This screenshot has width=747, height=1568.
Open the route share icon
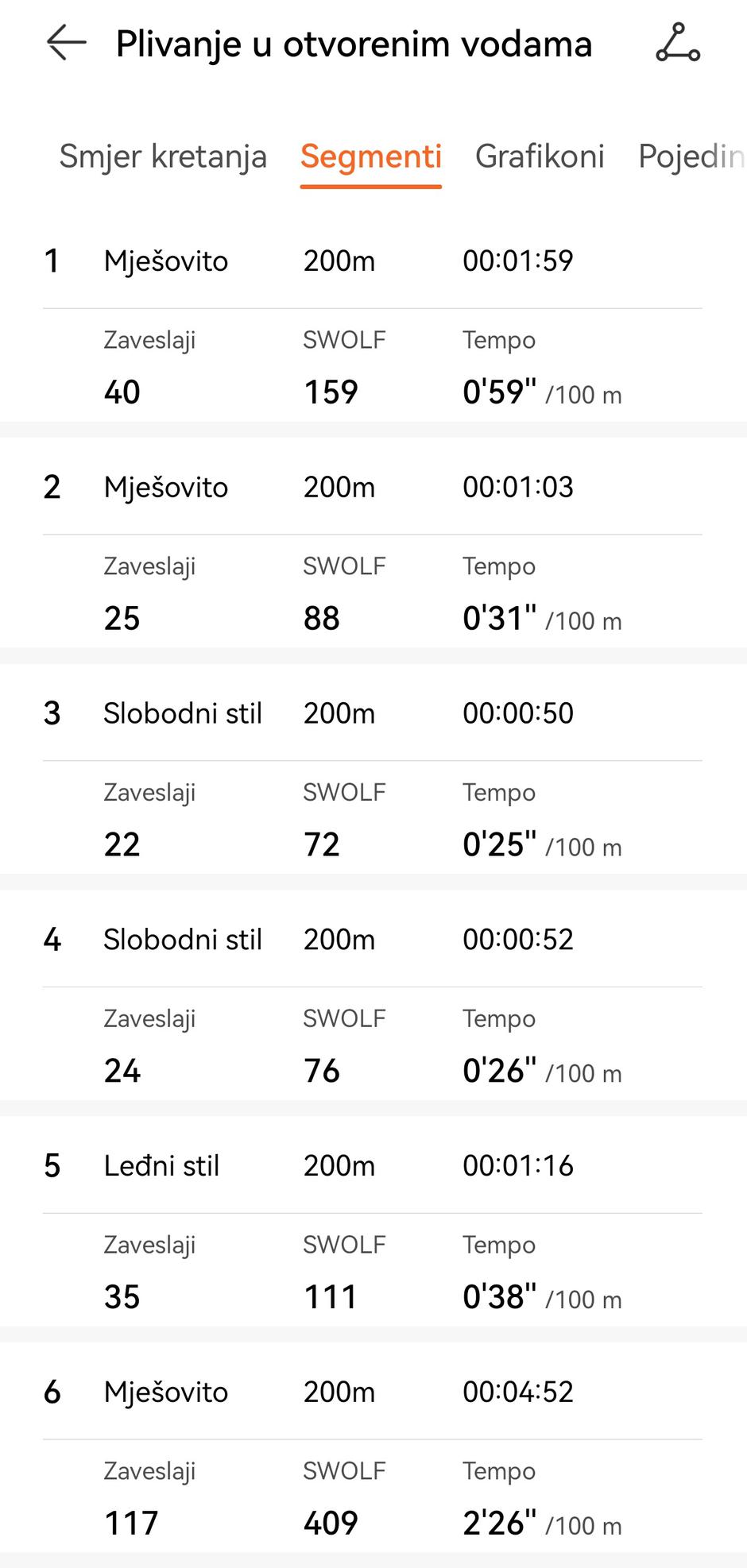point(678,43)
